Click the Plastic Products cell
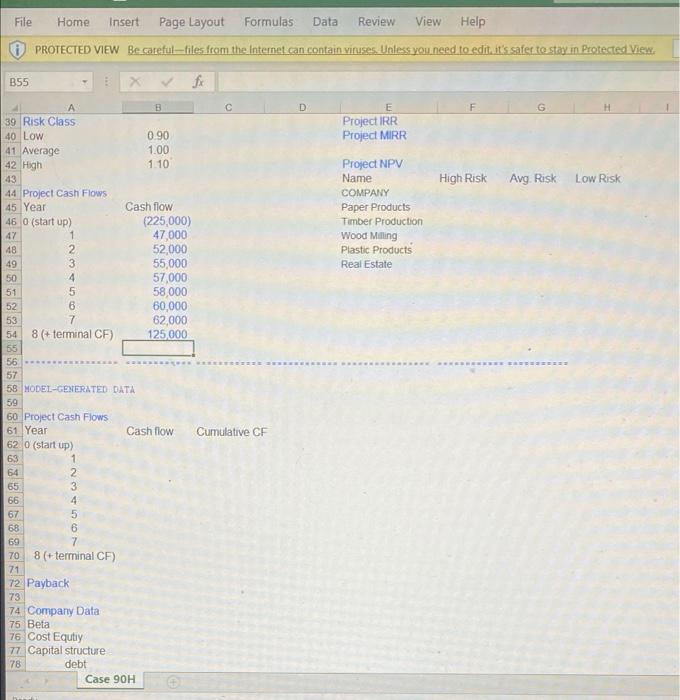 [x=376, y=250]
